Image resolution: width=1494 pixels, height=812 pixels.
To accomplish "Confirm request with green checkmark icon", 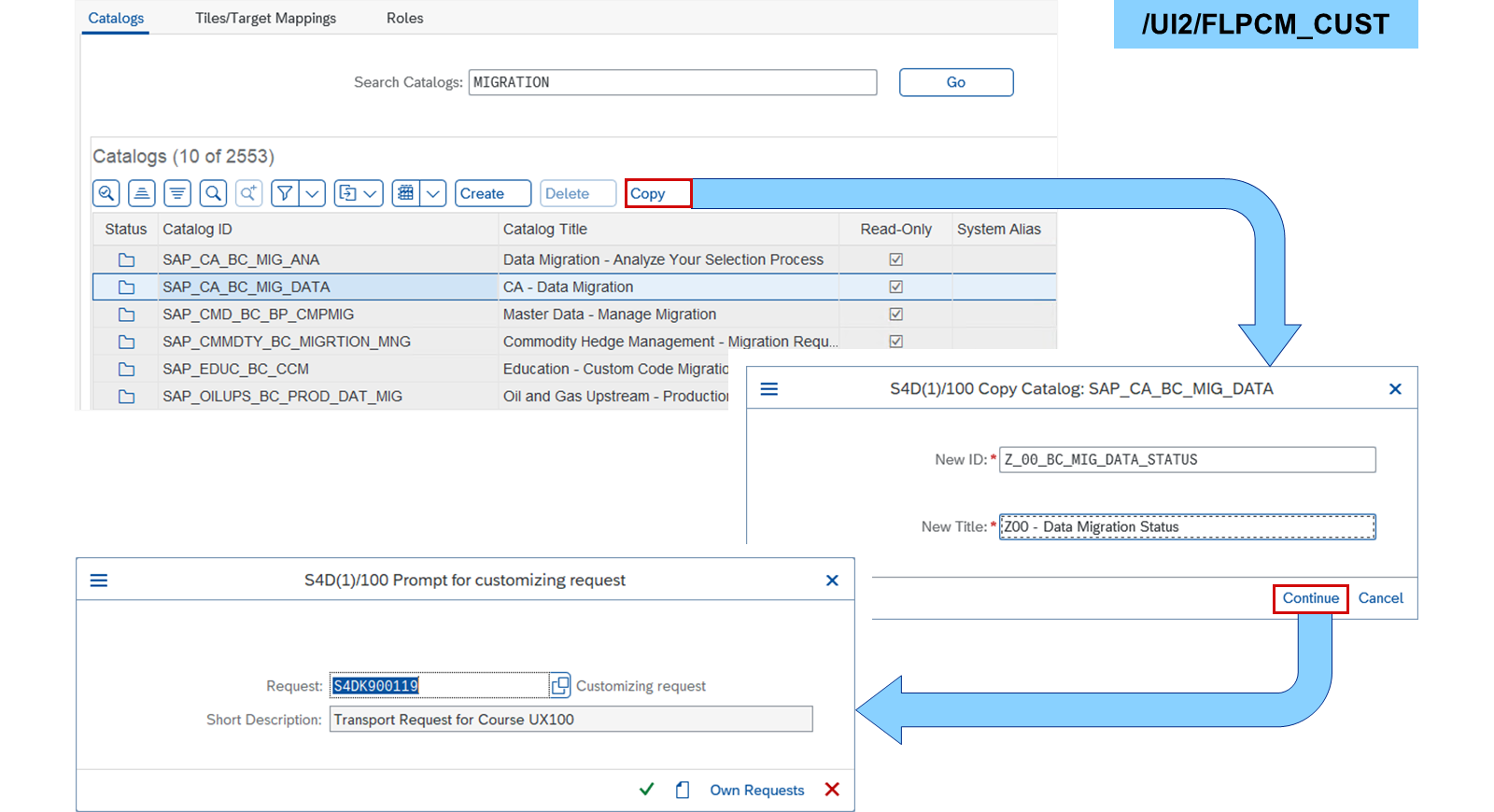I will 646,790.
